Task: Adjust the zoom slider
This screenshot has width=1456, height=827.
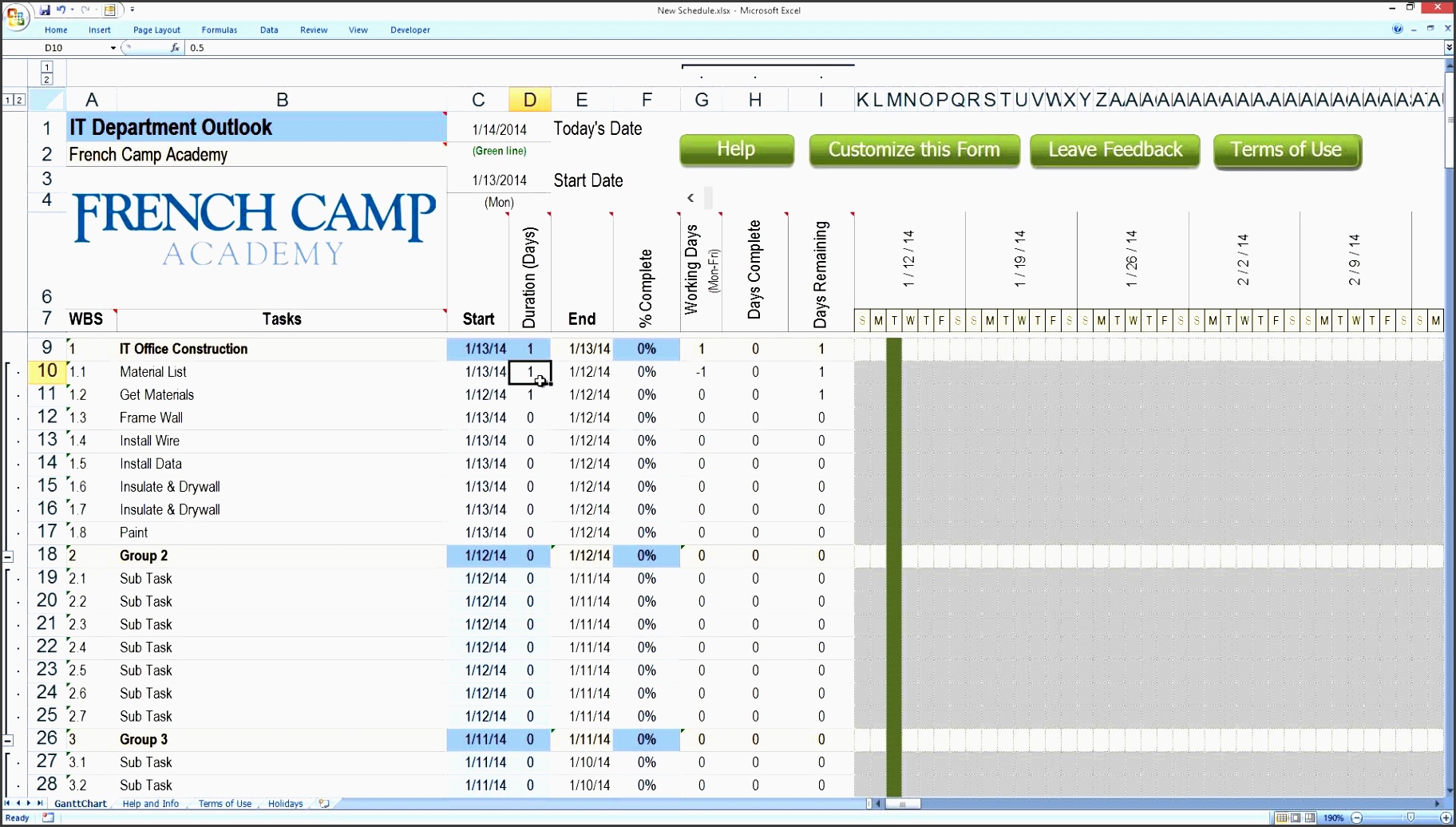Action: point(1410,817)
